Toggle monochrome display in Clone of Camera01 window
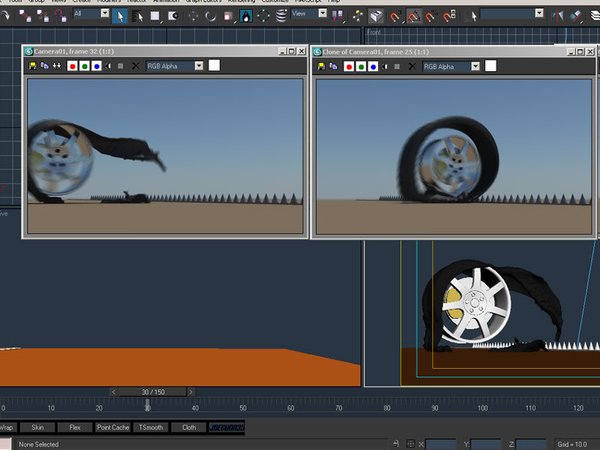Viewport: 600px width, 450px height. 384,66
